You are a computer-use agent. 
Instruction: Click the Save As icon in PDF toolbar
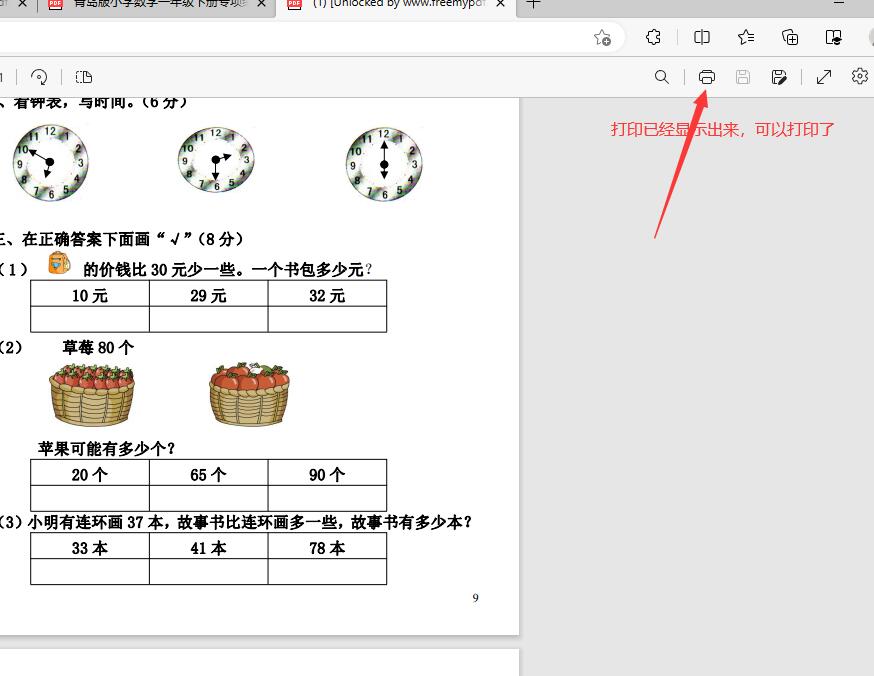[x=779, y=77]
